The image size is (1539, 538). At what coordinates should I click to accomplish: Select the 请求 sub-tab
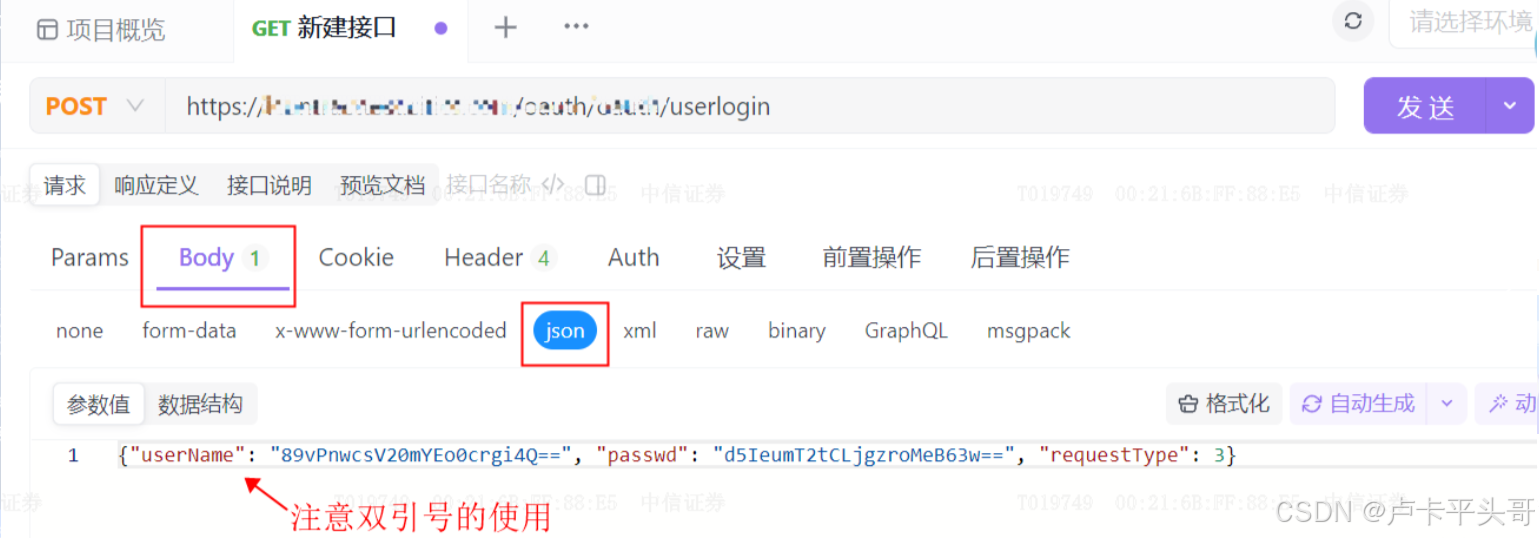point(64,185)
